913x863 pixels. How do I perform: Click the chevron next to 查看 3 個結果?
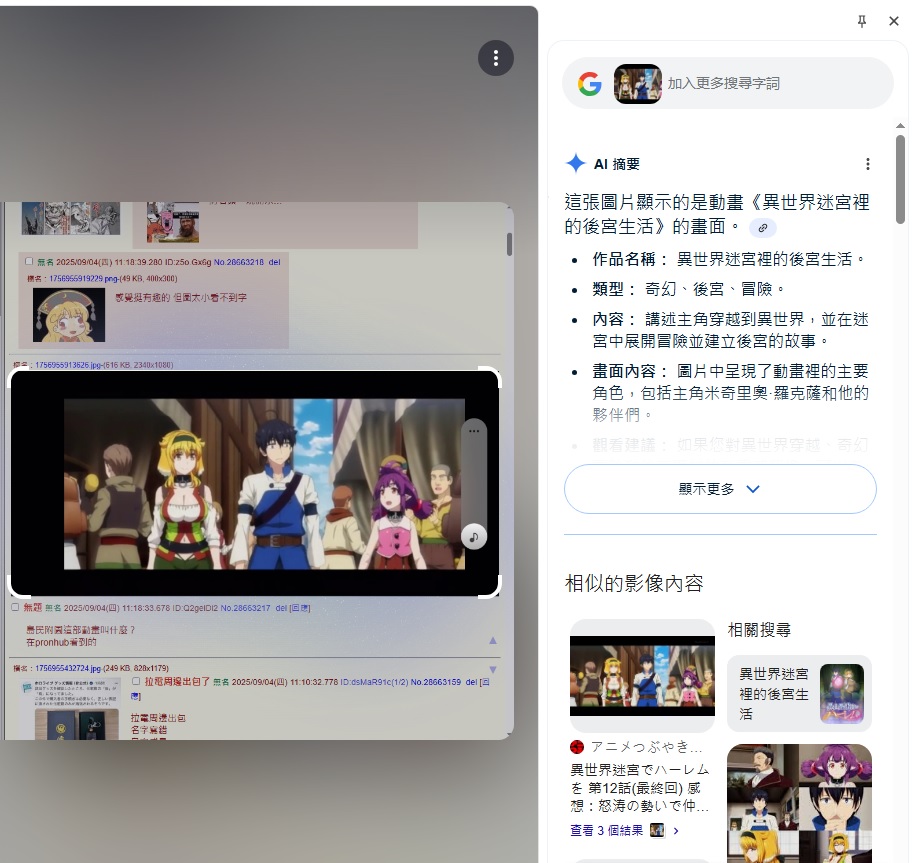[676, 831]
